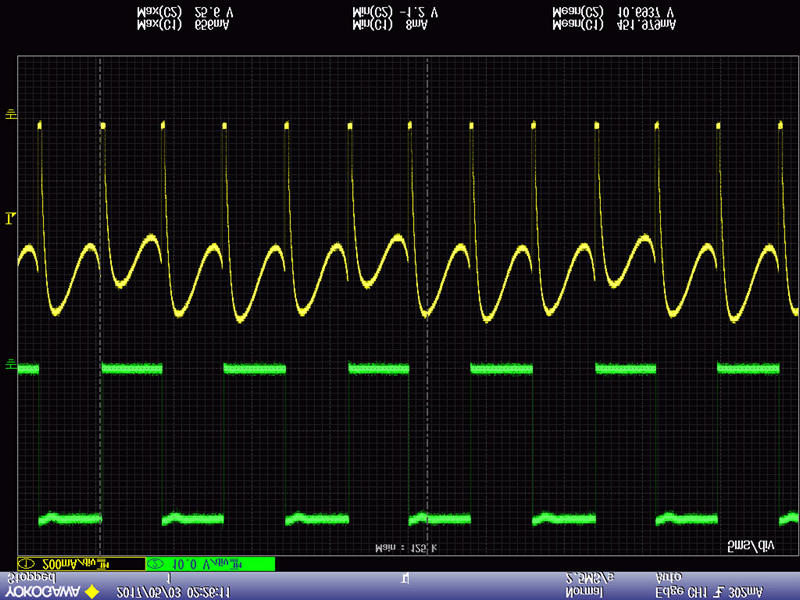This screenshot has width=800, height=600.
Task: Click the Mean(C2) 10.6937 V readout
Action: [x=613, y=12]
